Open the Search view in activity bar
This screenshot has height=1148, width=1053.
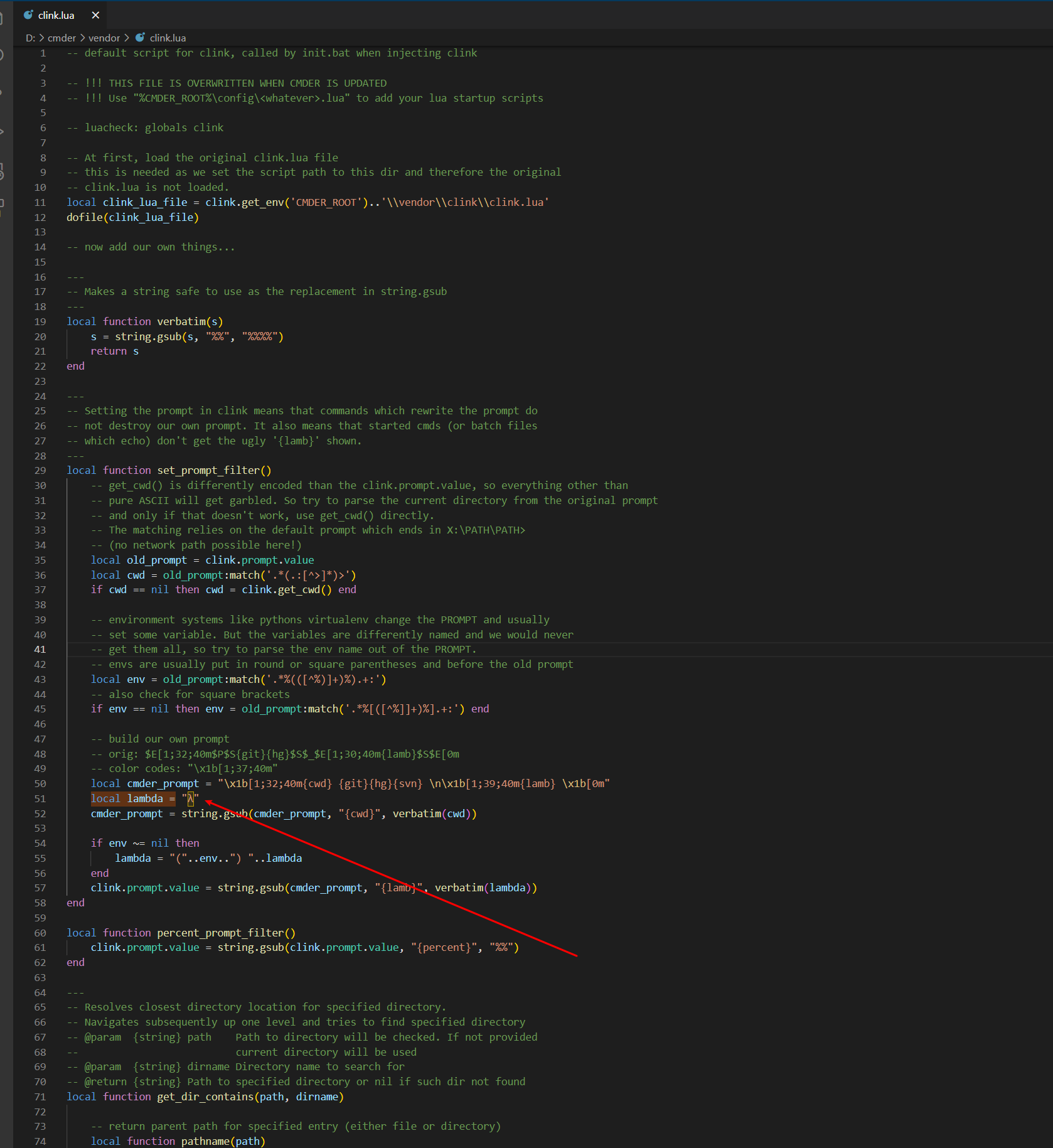click(x=2, y=55)
